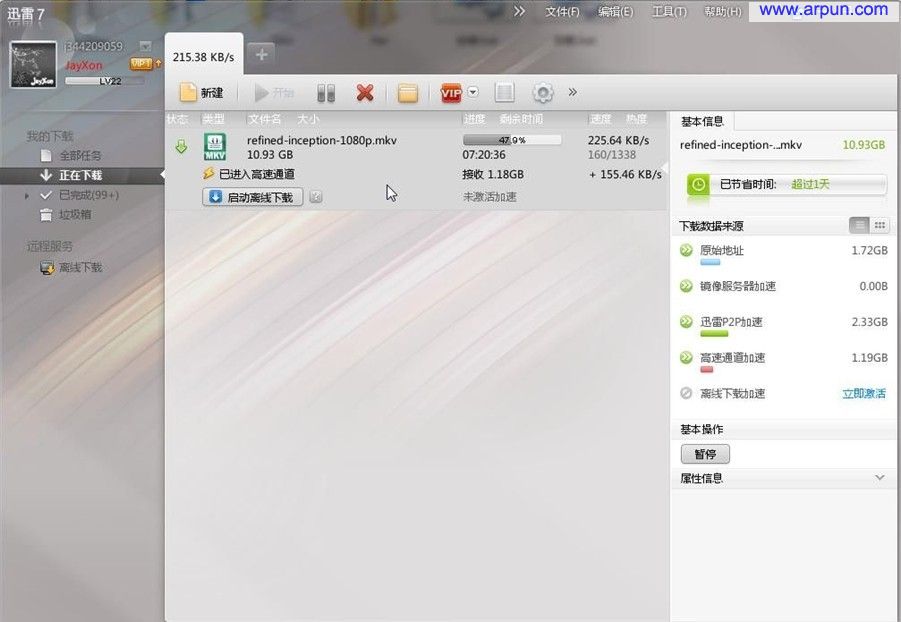Open the 工具(T) menu

tap(669, 11)
